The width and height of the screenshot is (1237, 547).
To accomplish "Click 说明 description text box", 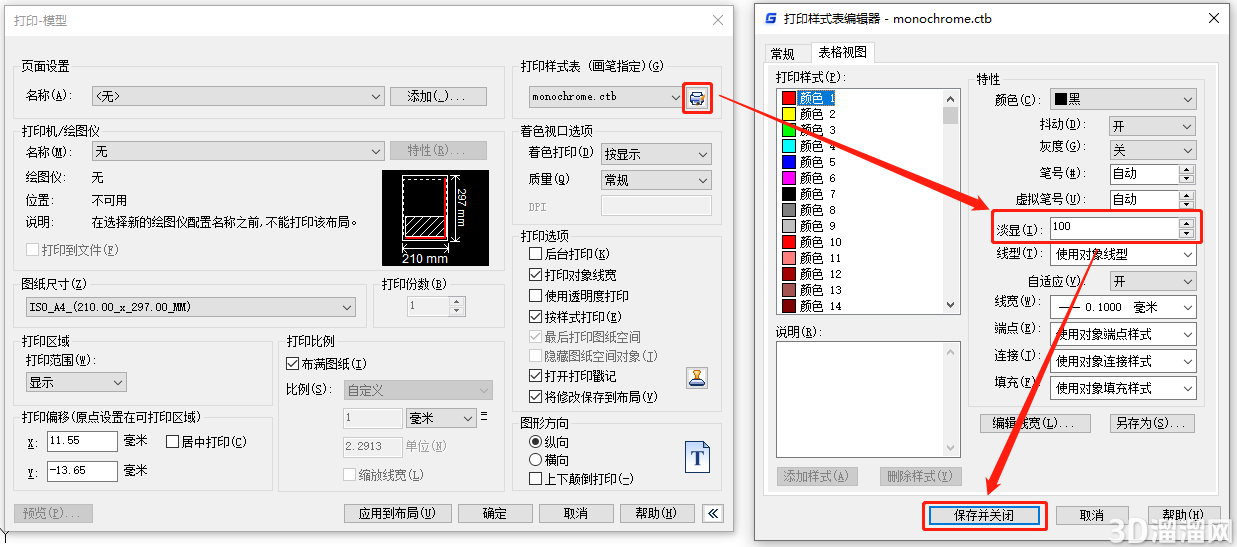I will (x=867, y=399).
